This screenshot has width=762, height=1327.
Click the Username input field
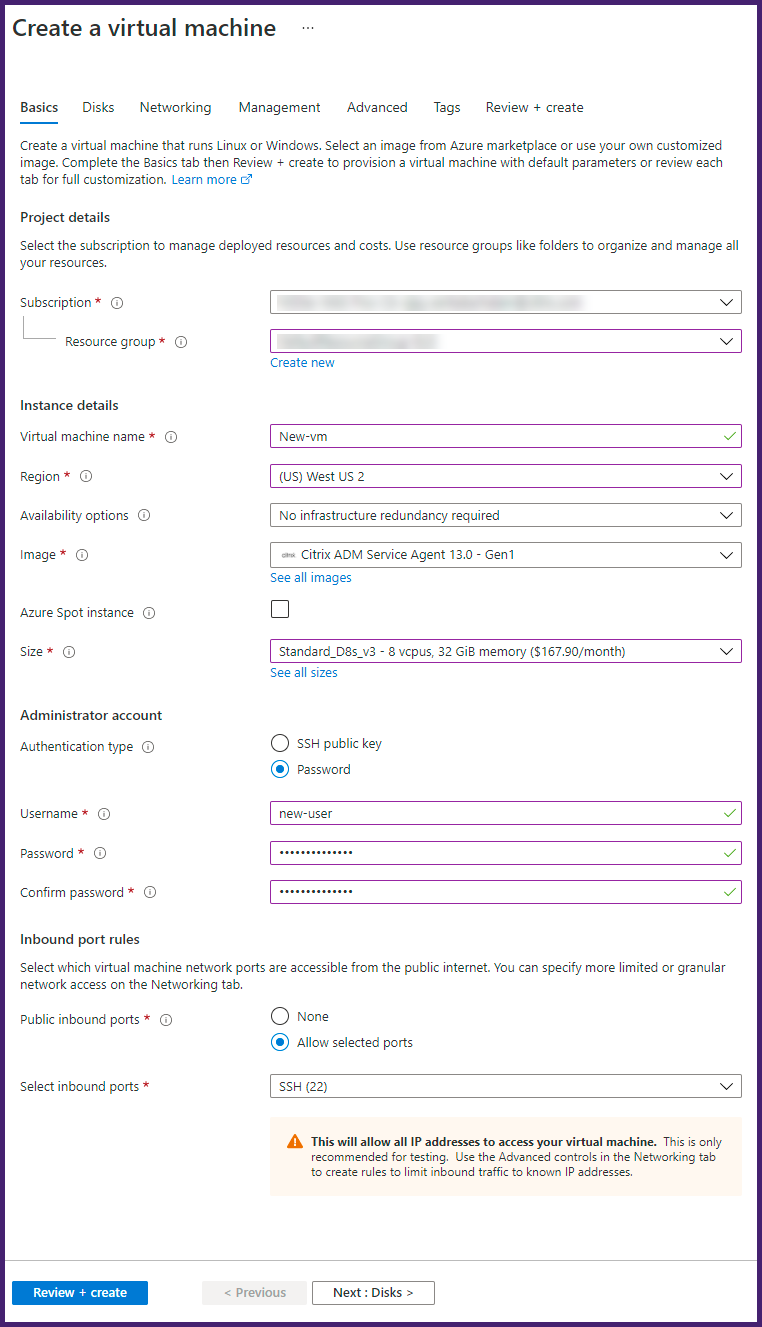click(495, 813)
